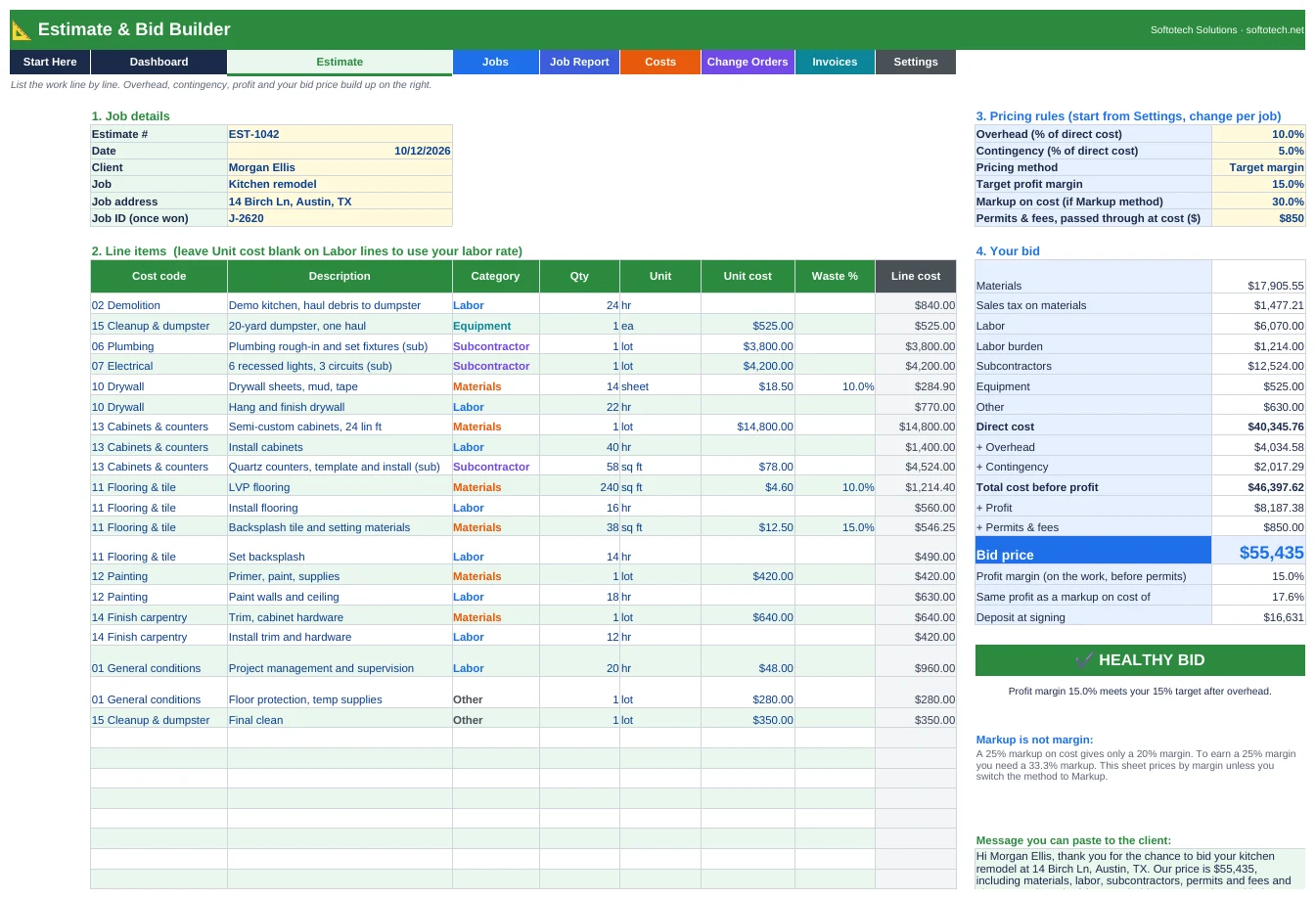Select the 240 quantity cell for LVP flooring
The height and width of the screenshot is (899, 1316).
(579, 487)
